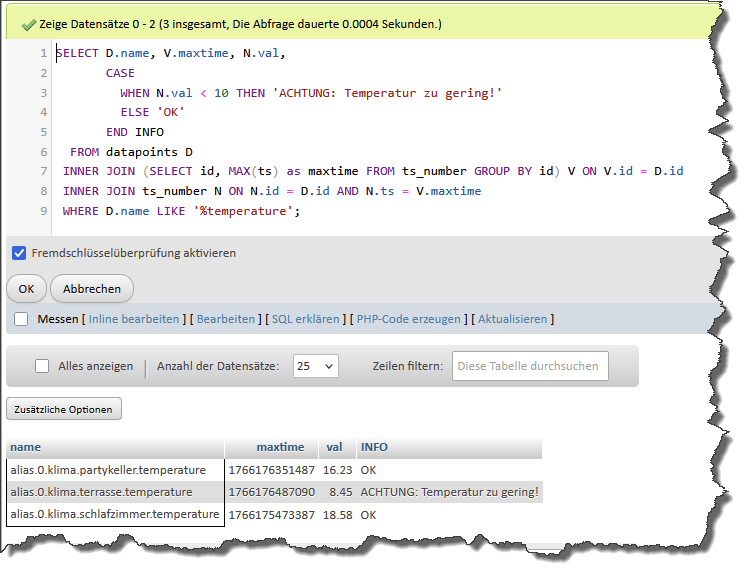This screenshot has width=753, height=577.
Task: Click maxtime value 1766176487090
Action: pos(271,492)
